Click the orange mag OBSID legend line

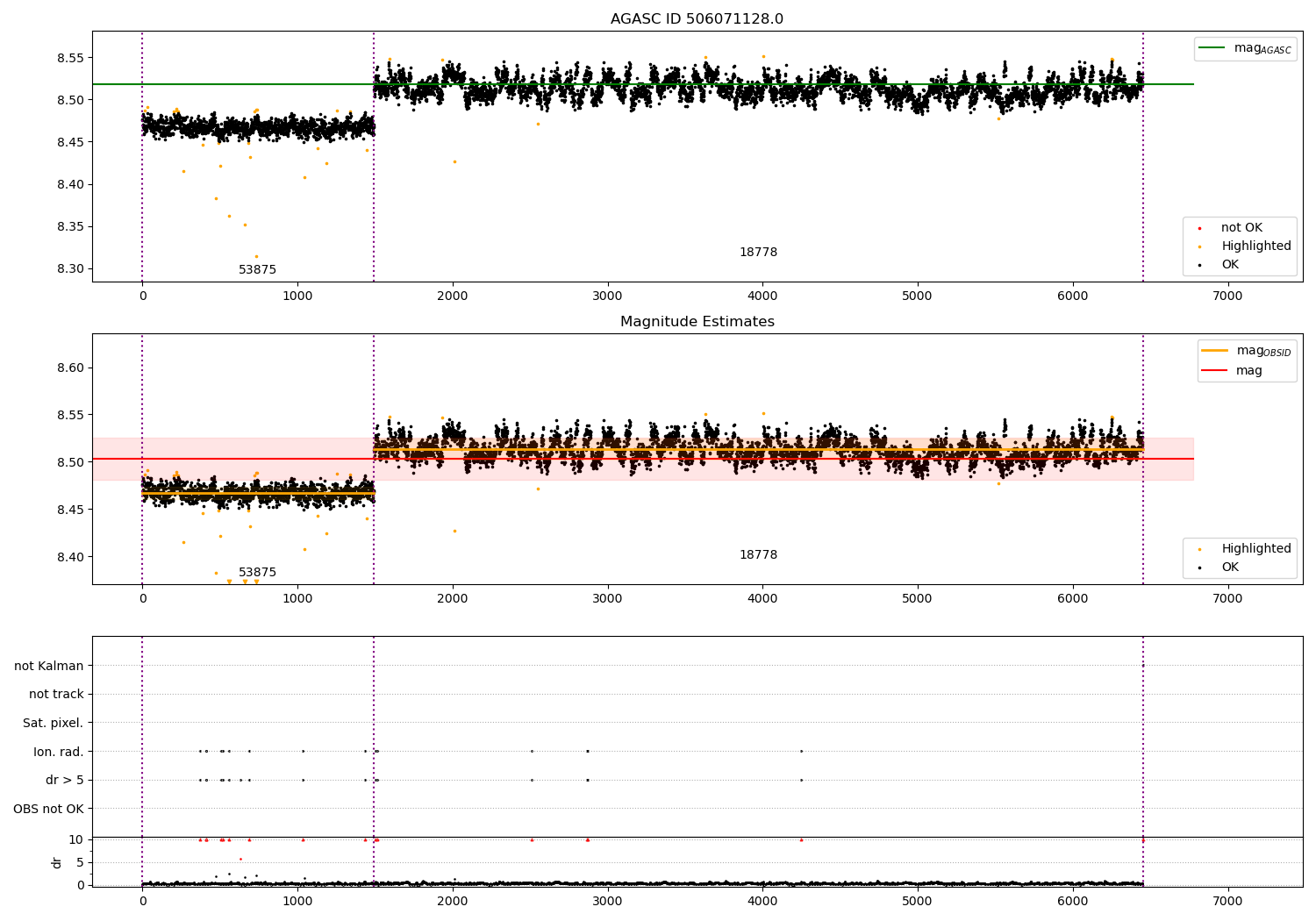[x=1215, y=351]
